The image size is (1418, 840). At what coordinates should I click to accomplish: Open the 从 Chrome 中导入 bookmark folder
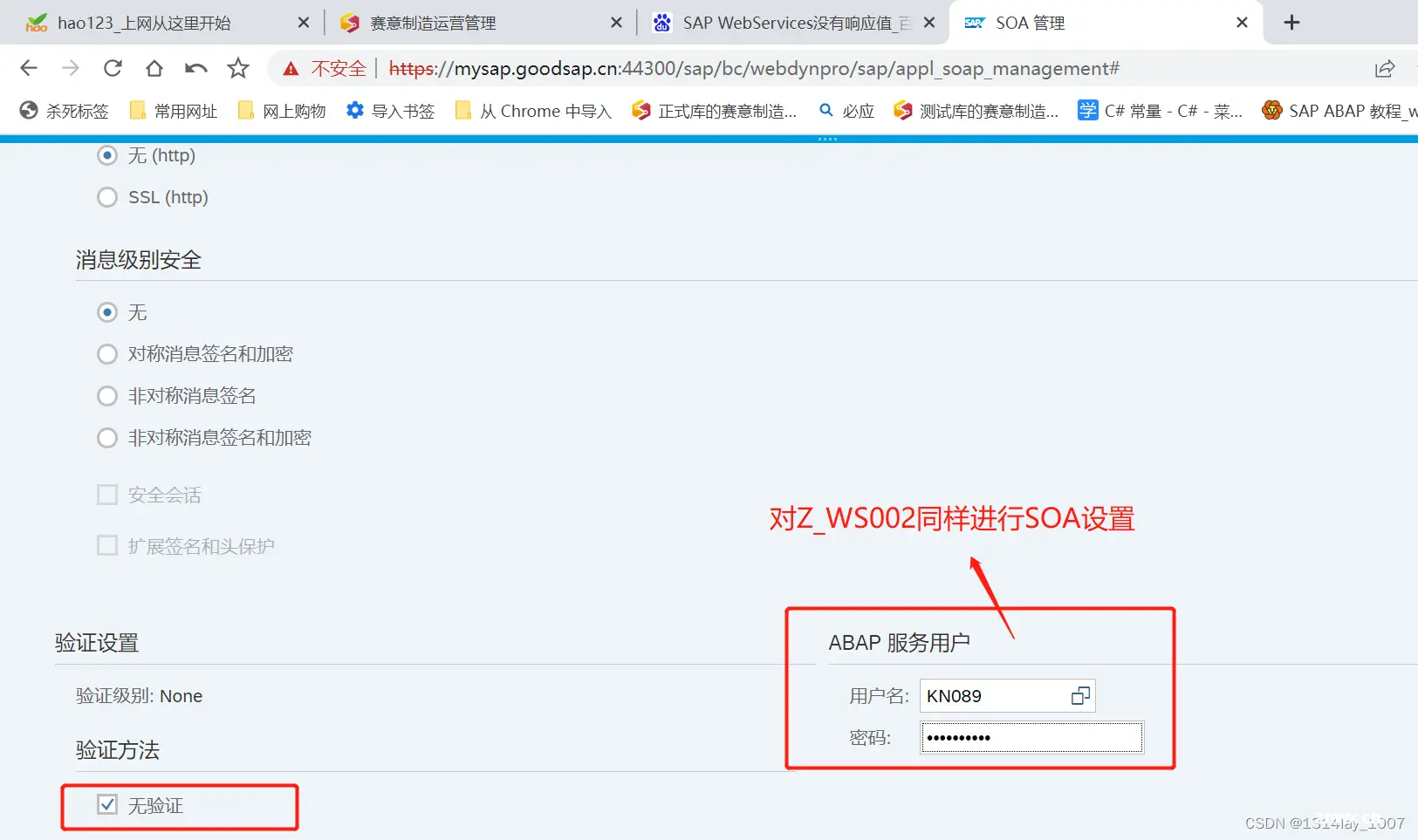[x=533, y=111]
